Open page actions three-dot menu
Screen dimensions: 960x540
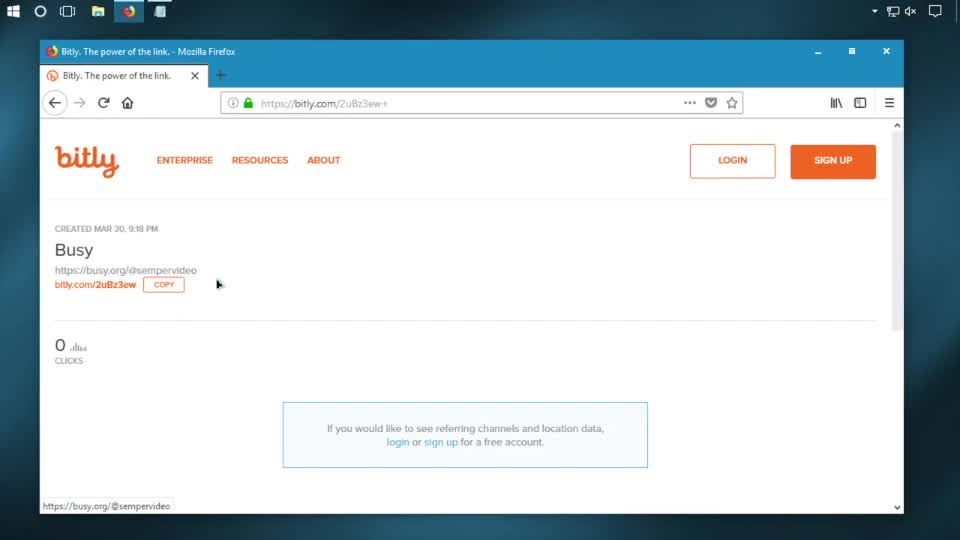[690, 103]
